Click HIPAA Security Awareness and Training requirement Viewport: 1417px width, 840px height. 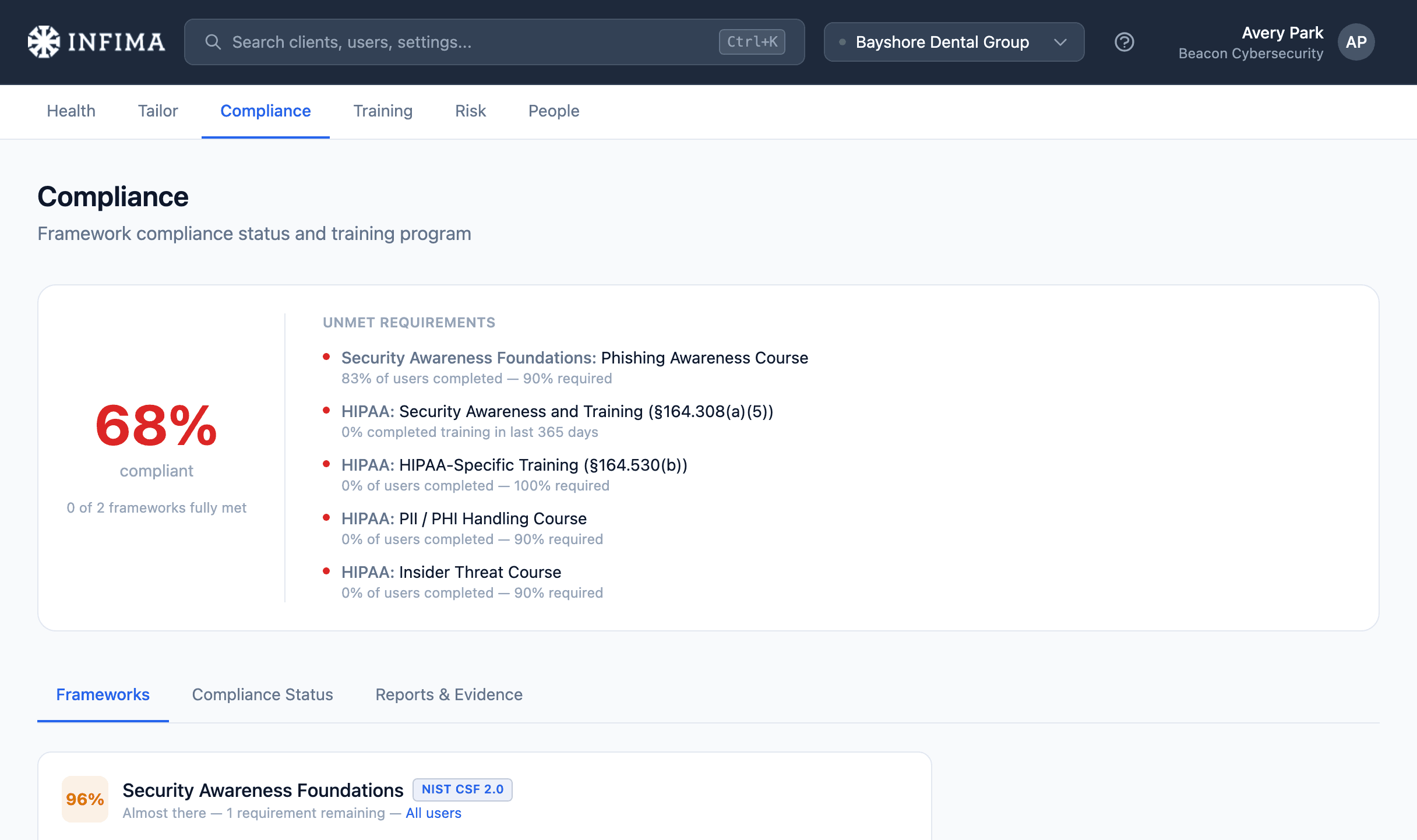tap(557, 411)
